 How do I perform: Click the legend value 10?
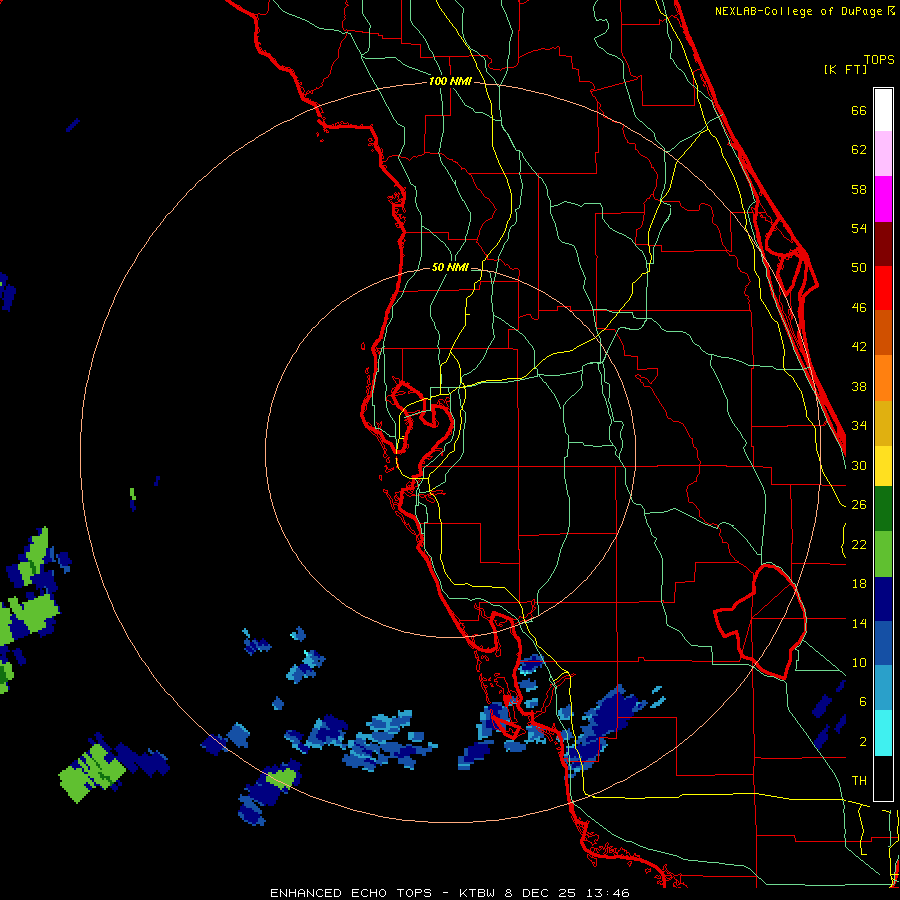pyautogui.click(x=859, y=662)
